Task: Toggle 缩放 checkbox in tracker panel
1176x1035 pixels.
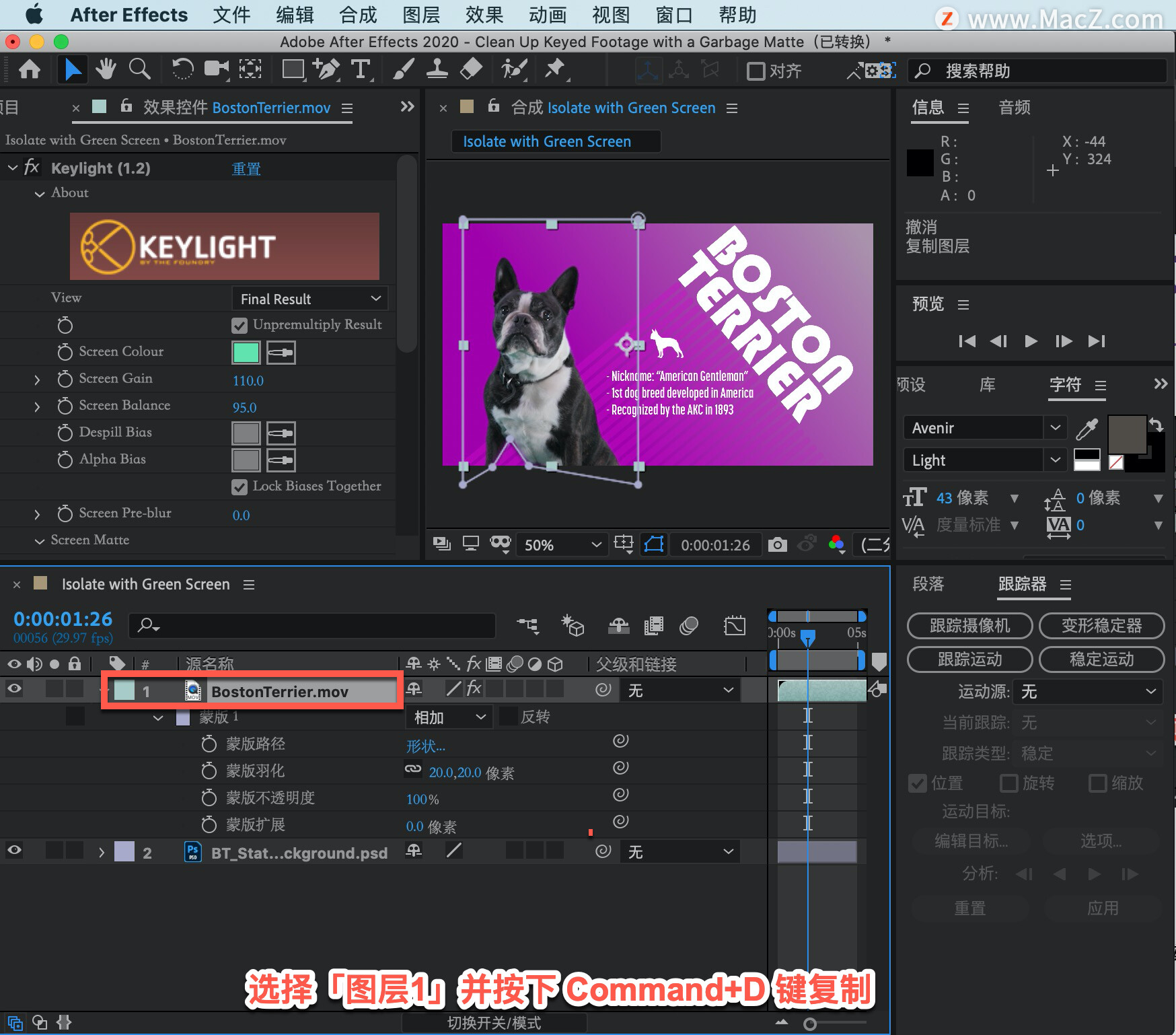Action: coord(1097,783)
